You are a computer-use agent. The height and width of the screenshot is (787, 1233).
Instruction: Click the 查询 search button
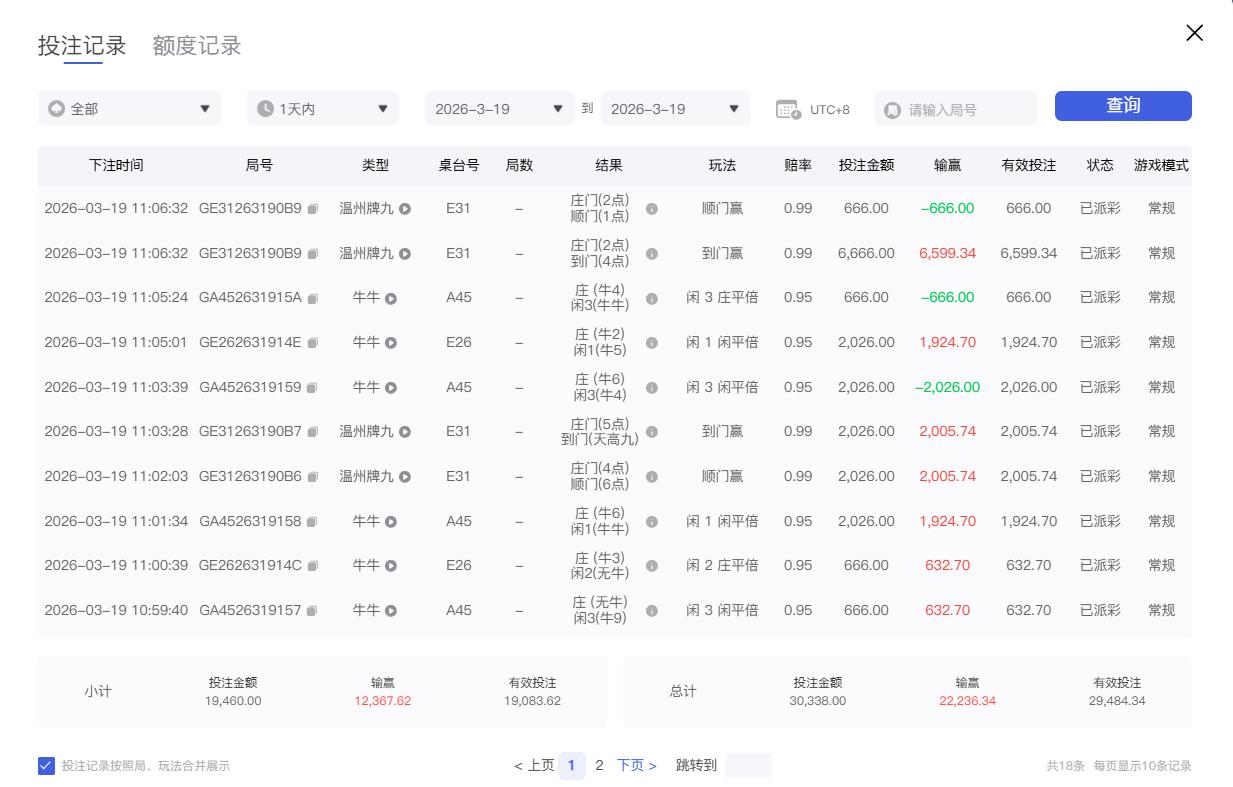1122,106
